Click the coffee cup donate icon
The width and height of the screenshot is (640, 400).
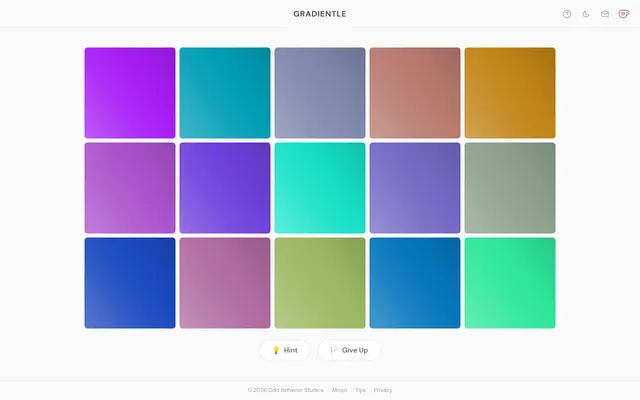(x=624, y=14)
